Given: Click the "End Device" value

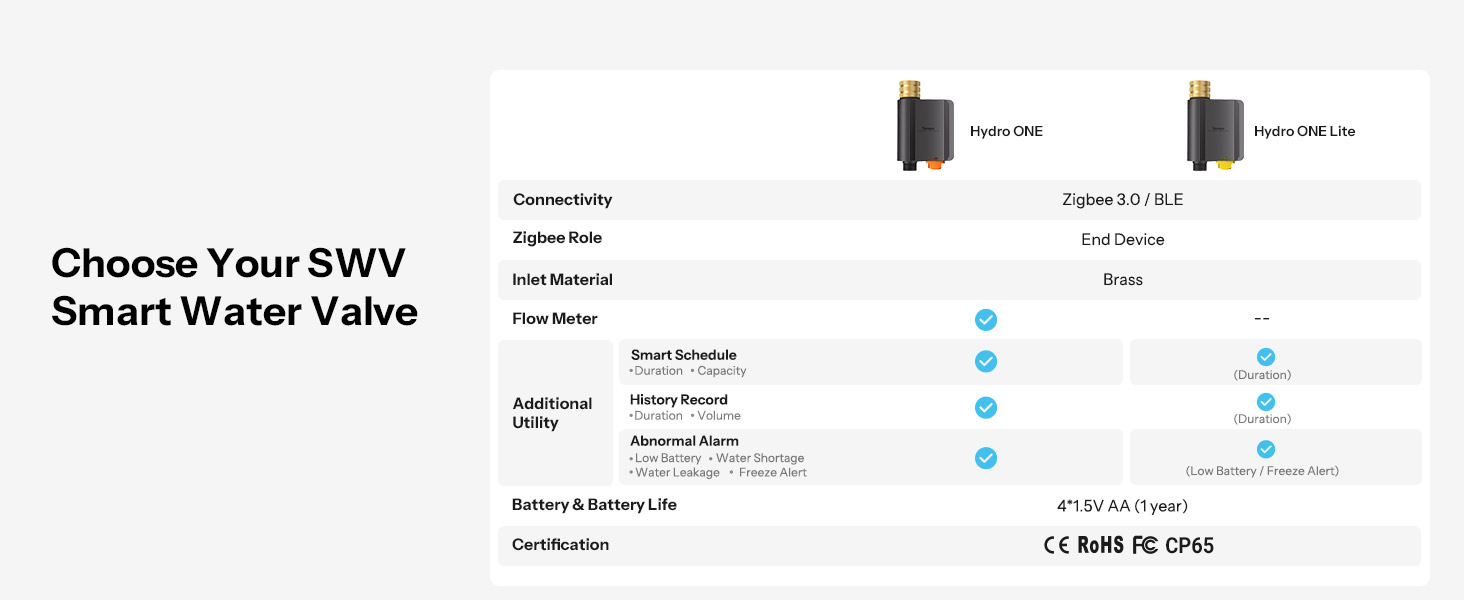Looking at the screenshot, I should click(x=1123, y=240).
